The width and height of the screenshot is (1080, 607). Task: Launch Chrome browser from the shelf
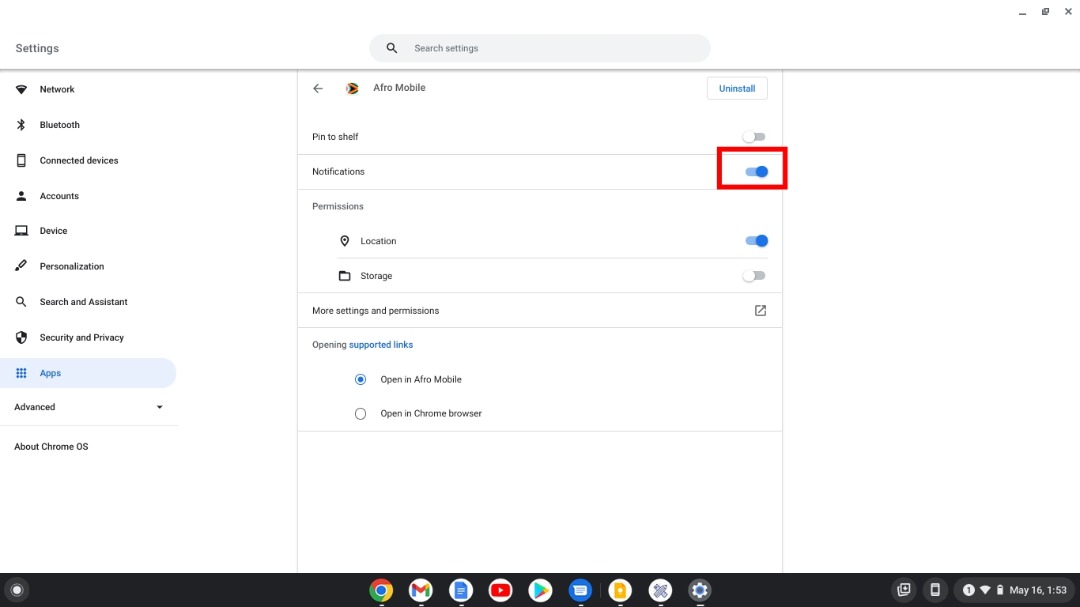tap(381, 590)
